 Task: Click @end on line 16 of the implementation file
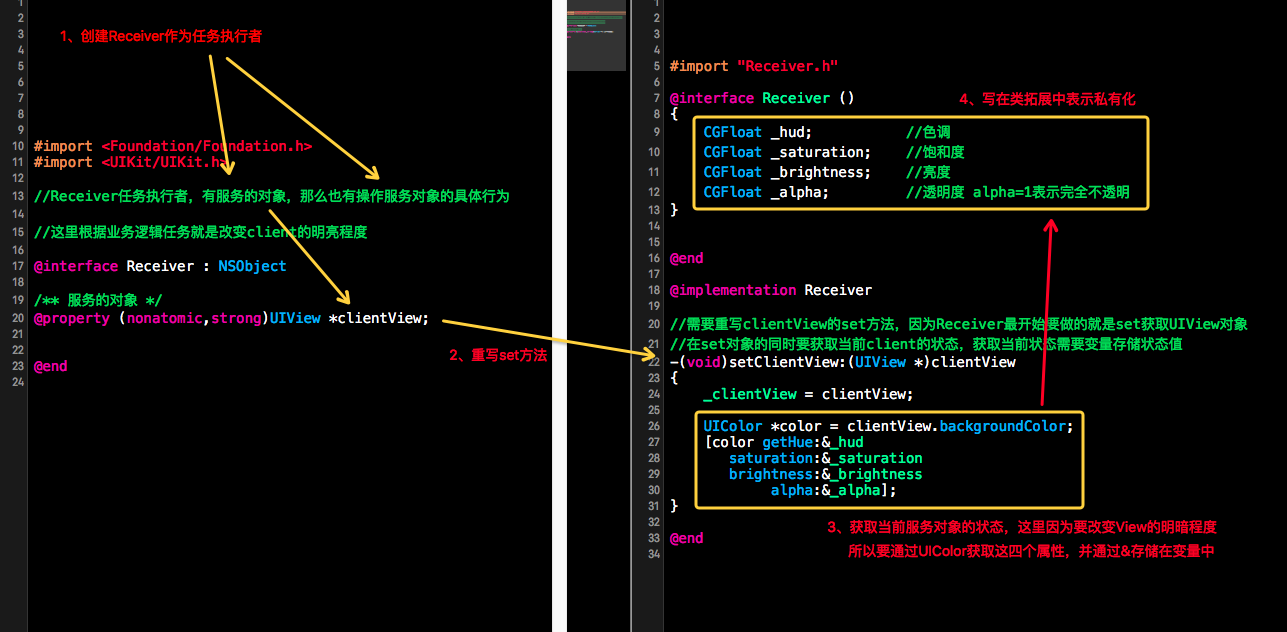687,258
